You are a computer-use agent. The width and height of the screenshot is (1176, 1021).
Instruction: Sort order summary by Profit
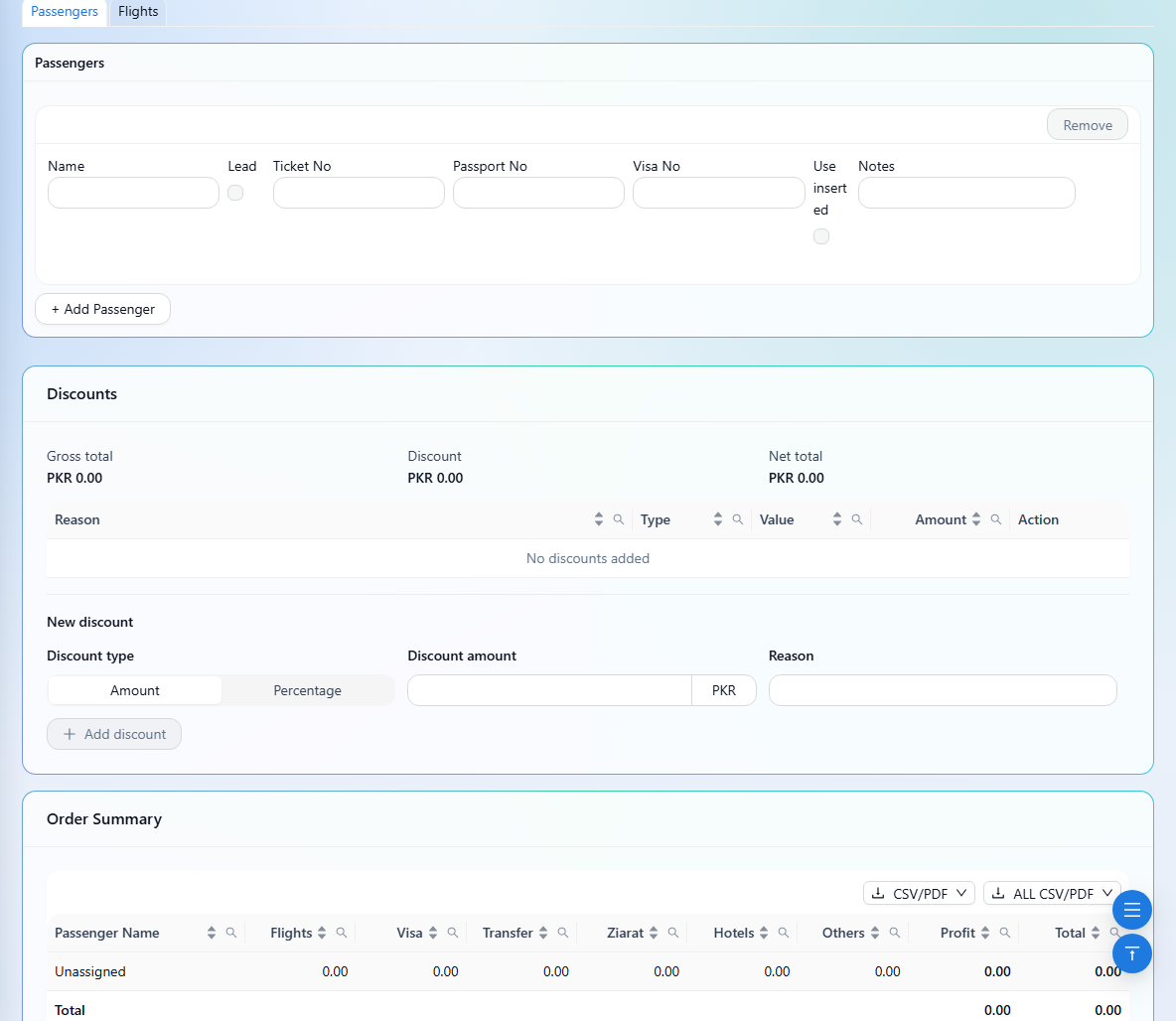click(x=984, y=933)
